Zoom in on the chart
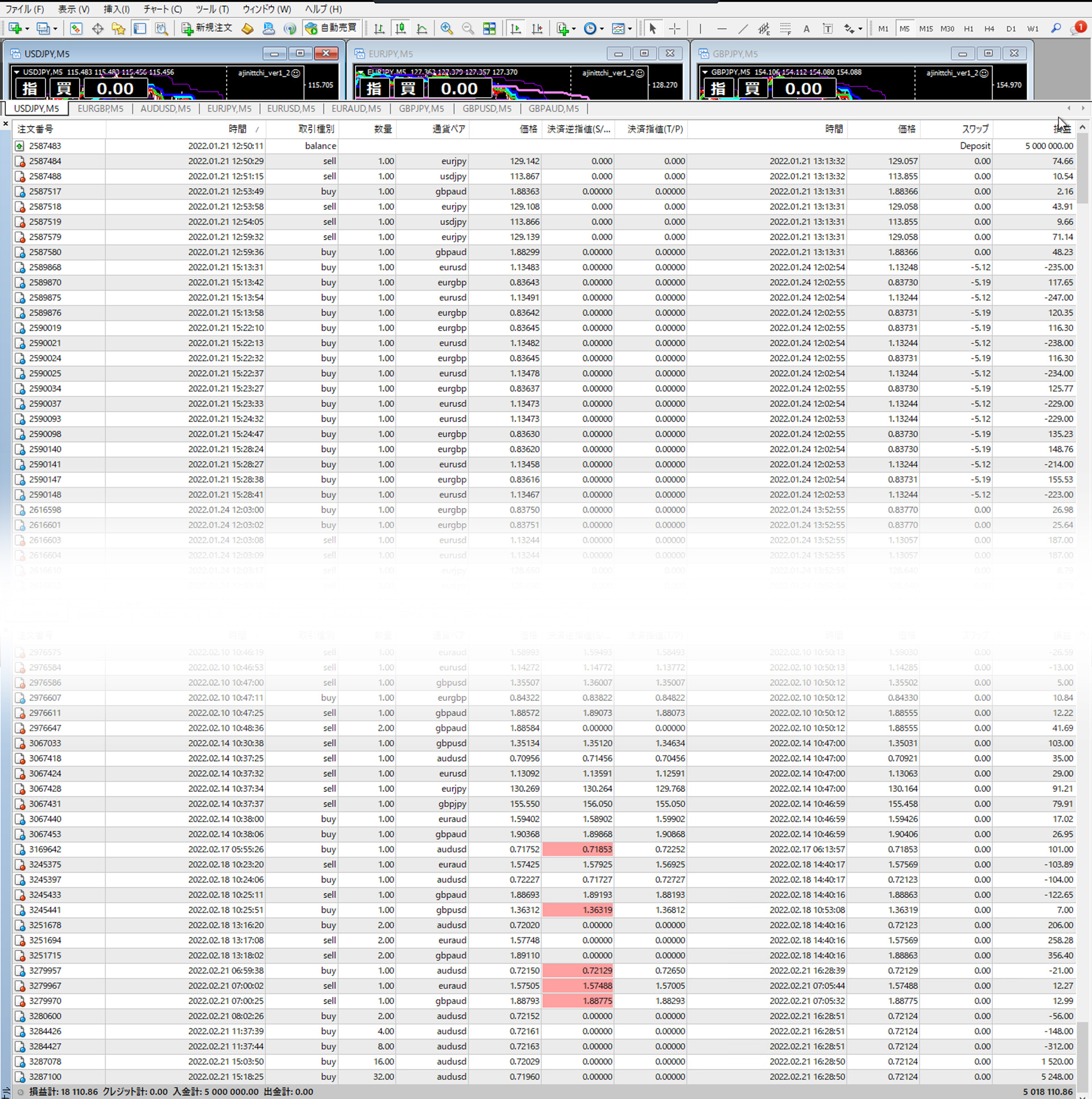 (x=446, y=28)
